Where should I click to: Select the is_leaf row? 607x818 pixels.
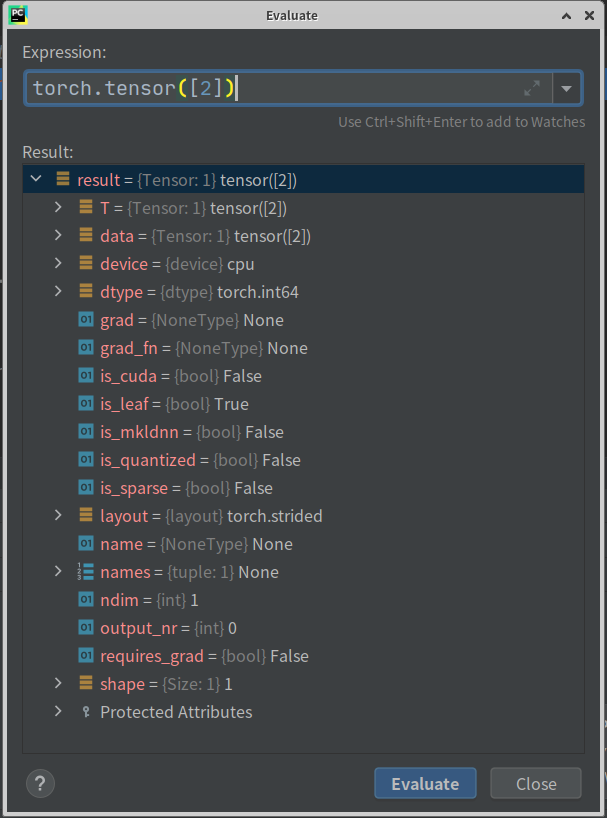click(x=304, y=404)
